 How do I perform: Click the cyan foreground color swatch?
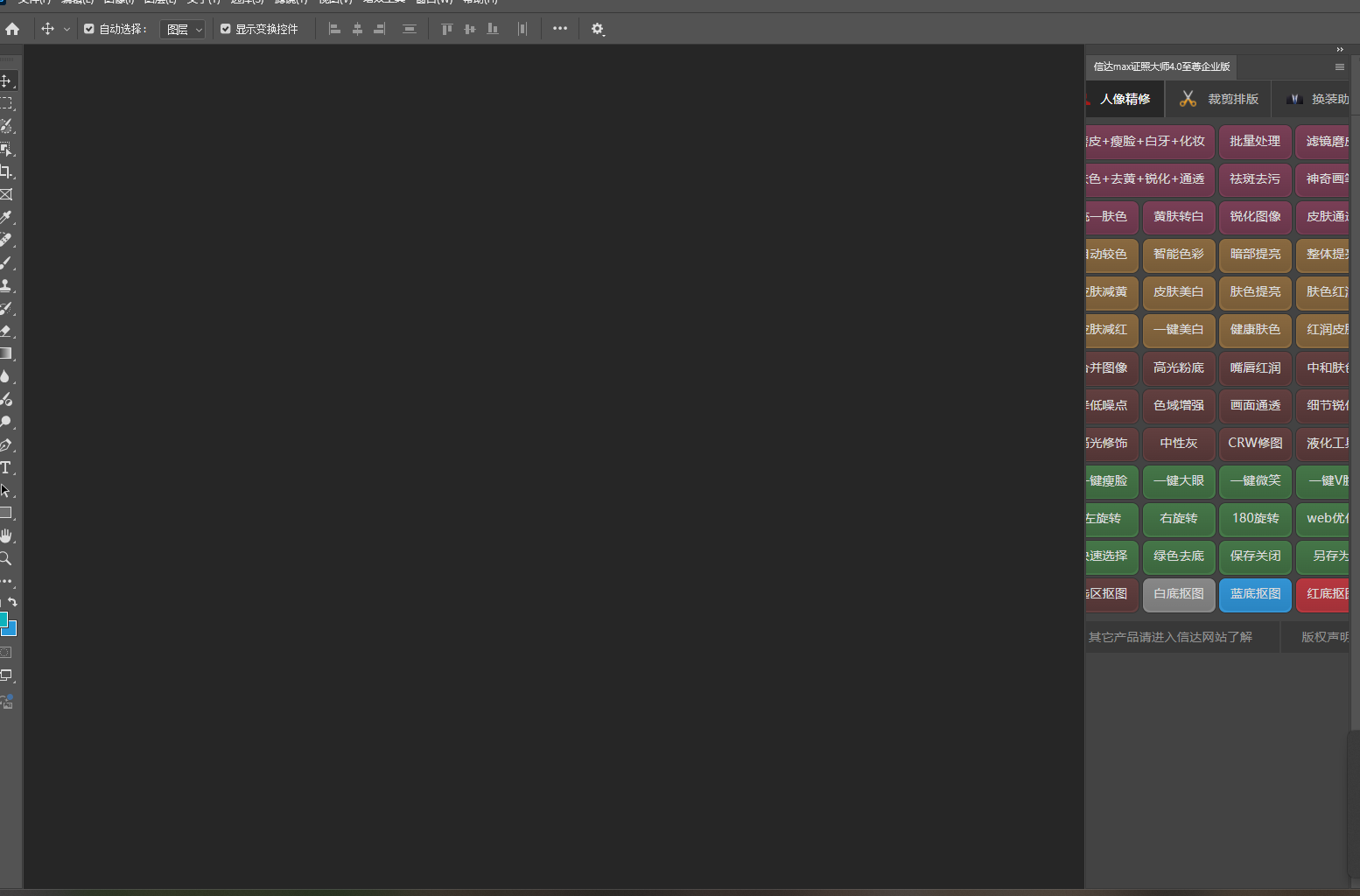[3, 619]
